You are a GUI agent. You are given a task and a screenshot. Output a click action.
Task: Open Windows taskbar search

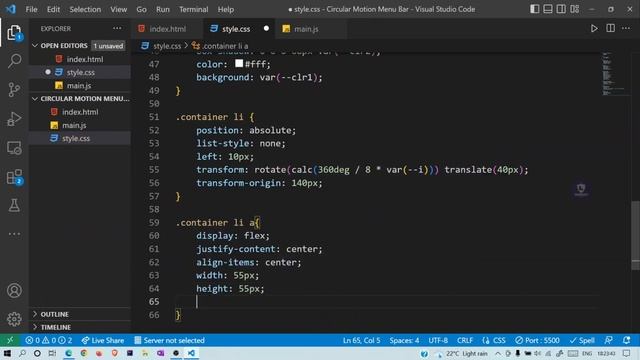coord(22,353)
